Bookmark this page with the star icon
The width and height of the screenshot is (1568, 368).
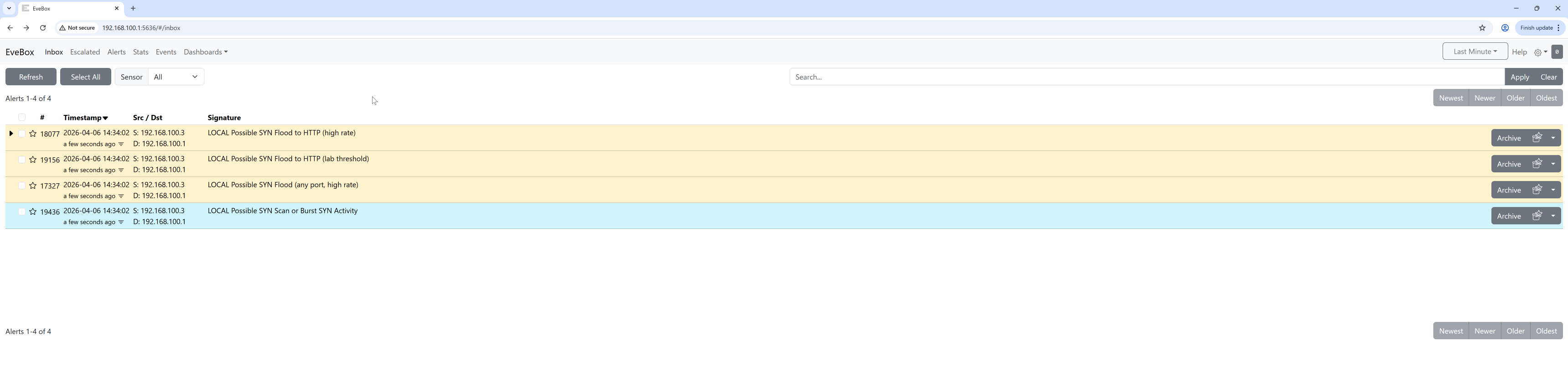(x=1482, y=28)
